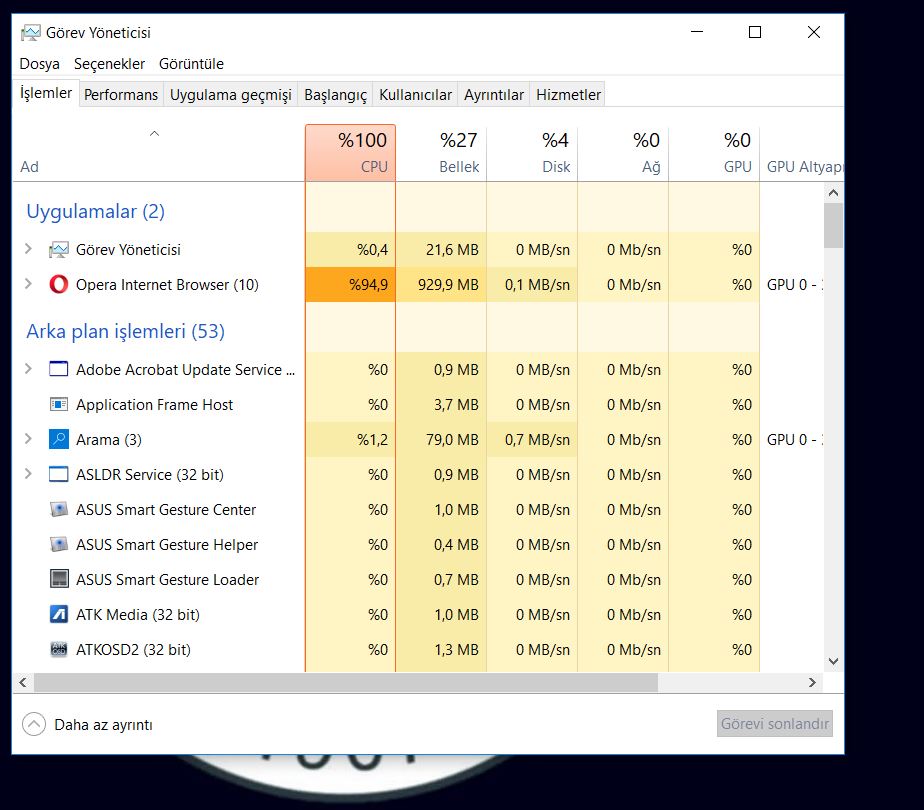This screenshot has height=810, width=924.
Task: Click the ASLDR Service icon
Action: [x=58, y=474]
